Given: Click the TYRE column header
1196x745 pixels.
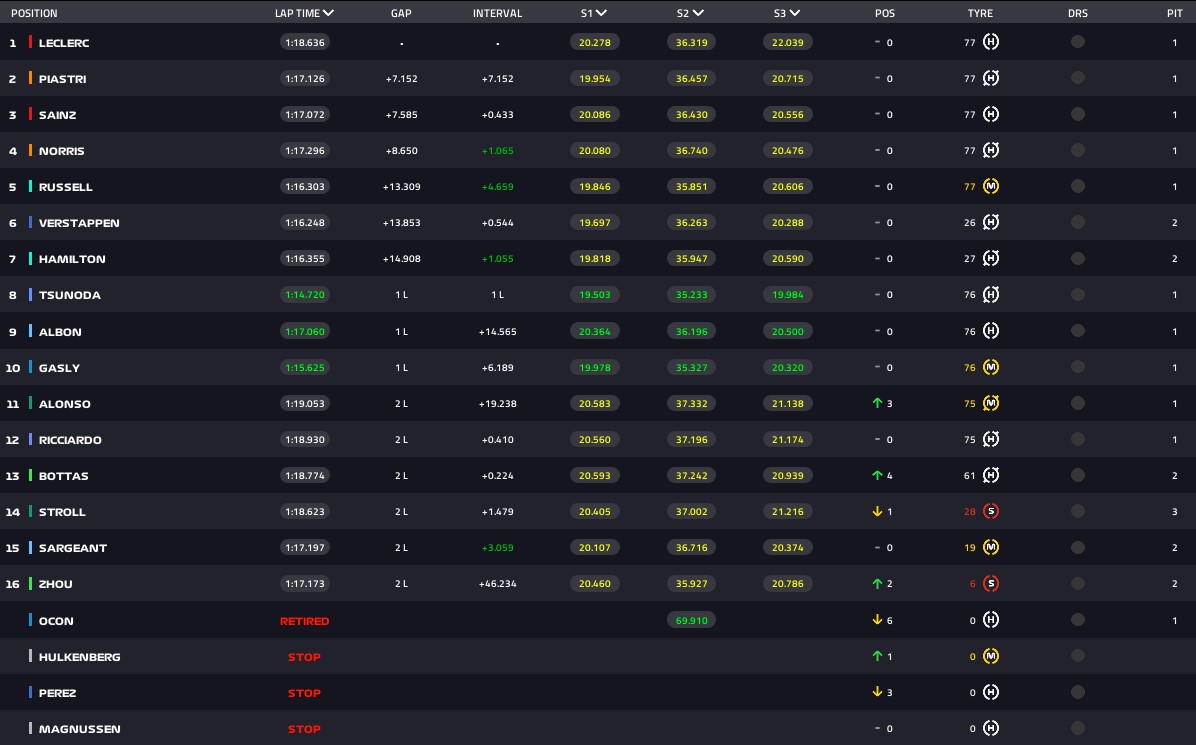Looking at the screenshot, I should pos(980,14).
